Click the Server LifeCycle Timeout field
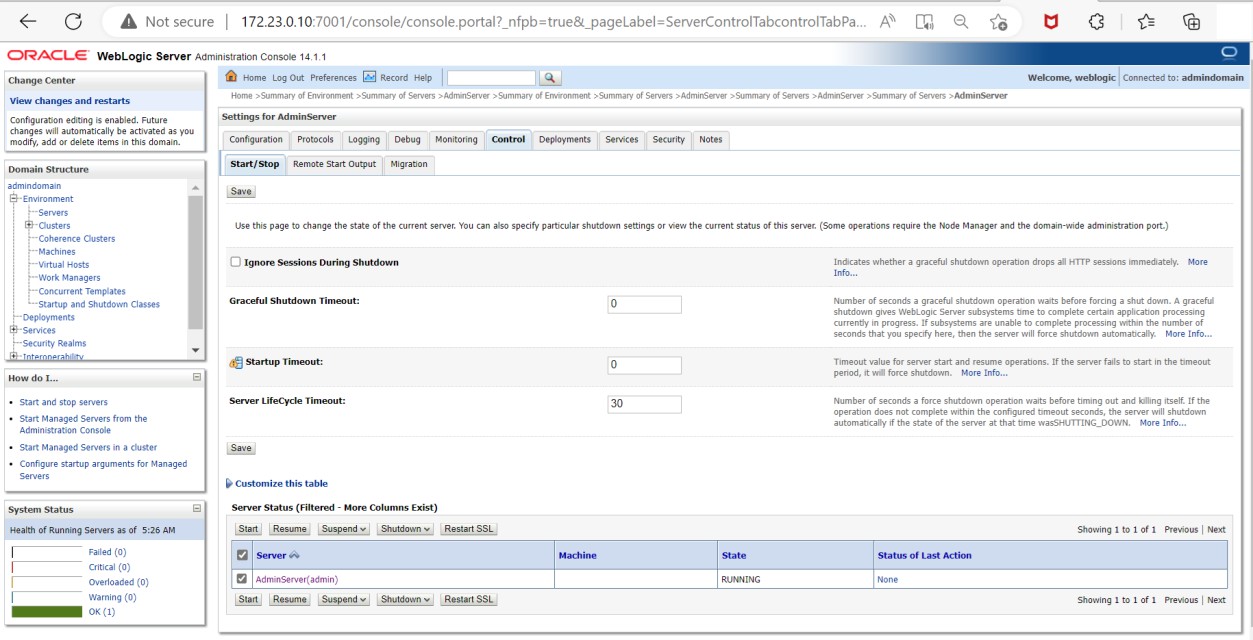This screenshot has height=640, width=1253. pyautogui.click(x=644, y=404)
